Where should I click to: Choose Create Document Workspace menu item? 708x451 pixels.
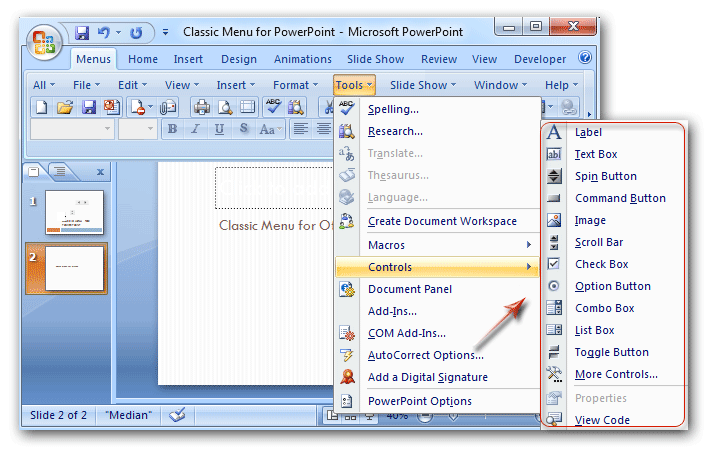pos(437,221)
